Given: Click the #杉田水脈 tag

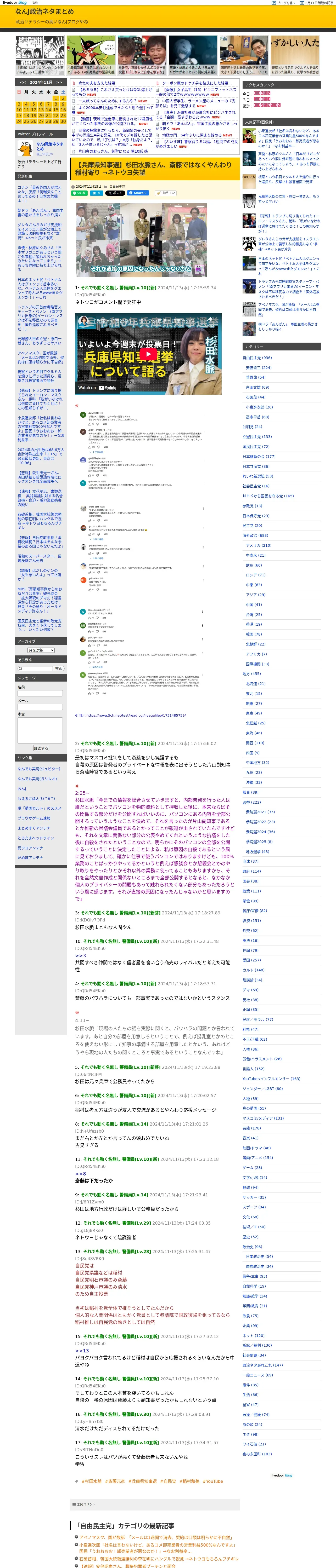Looking at the screenshot, I should 92,1481.
